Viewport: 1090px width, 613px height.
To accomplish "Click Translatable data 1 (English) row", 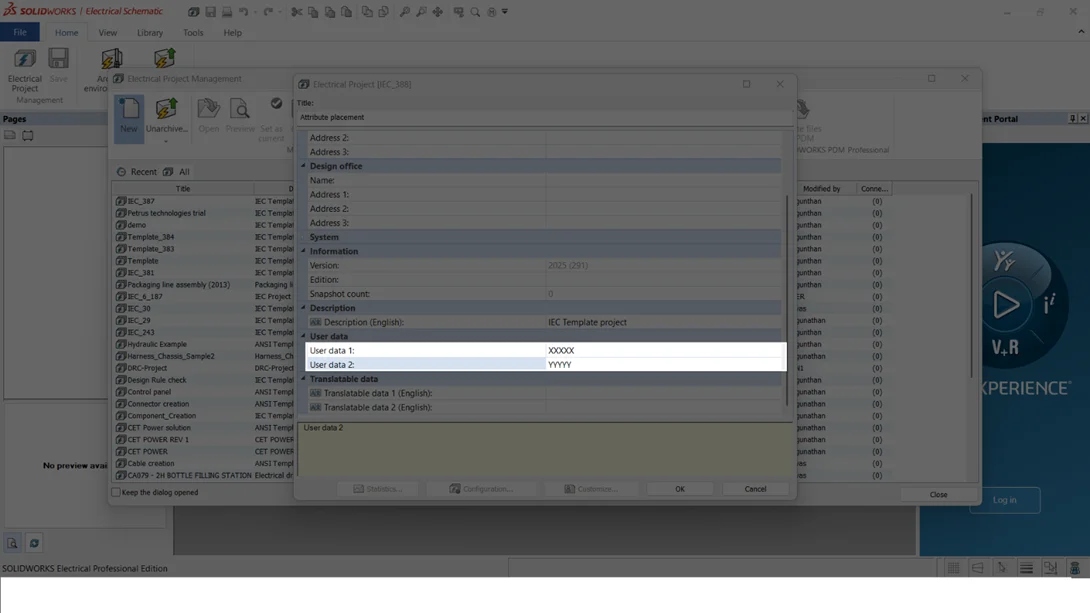I will coord(545,393).
